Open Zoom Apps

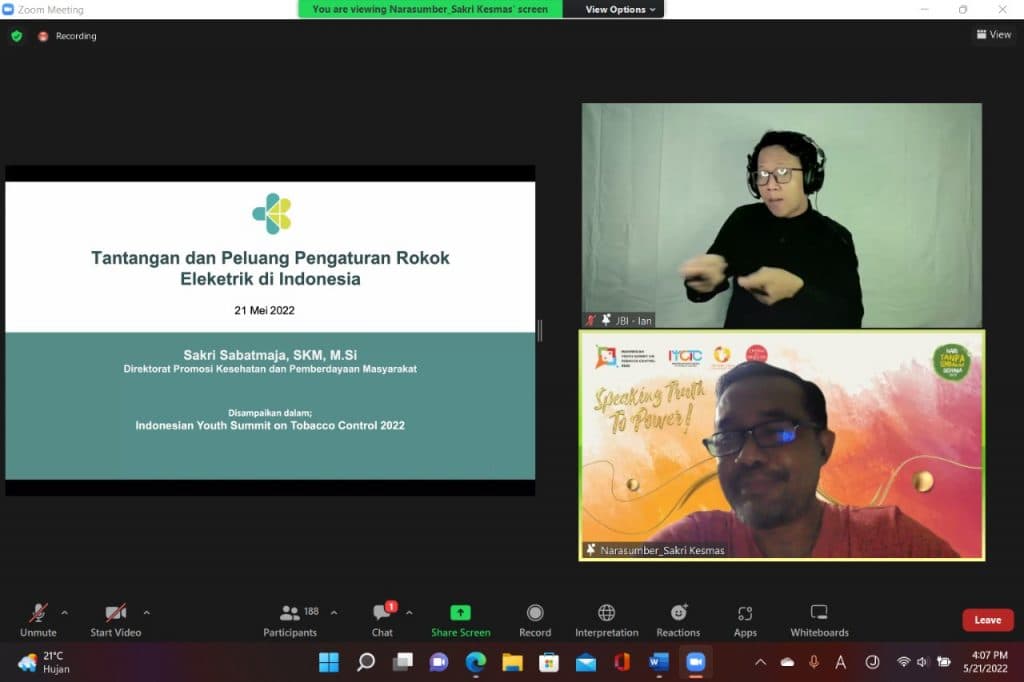point(745,620)
